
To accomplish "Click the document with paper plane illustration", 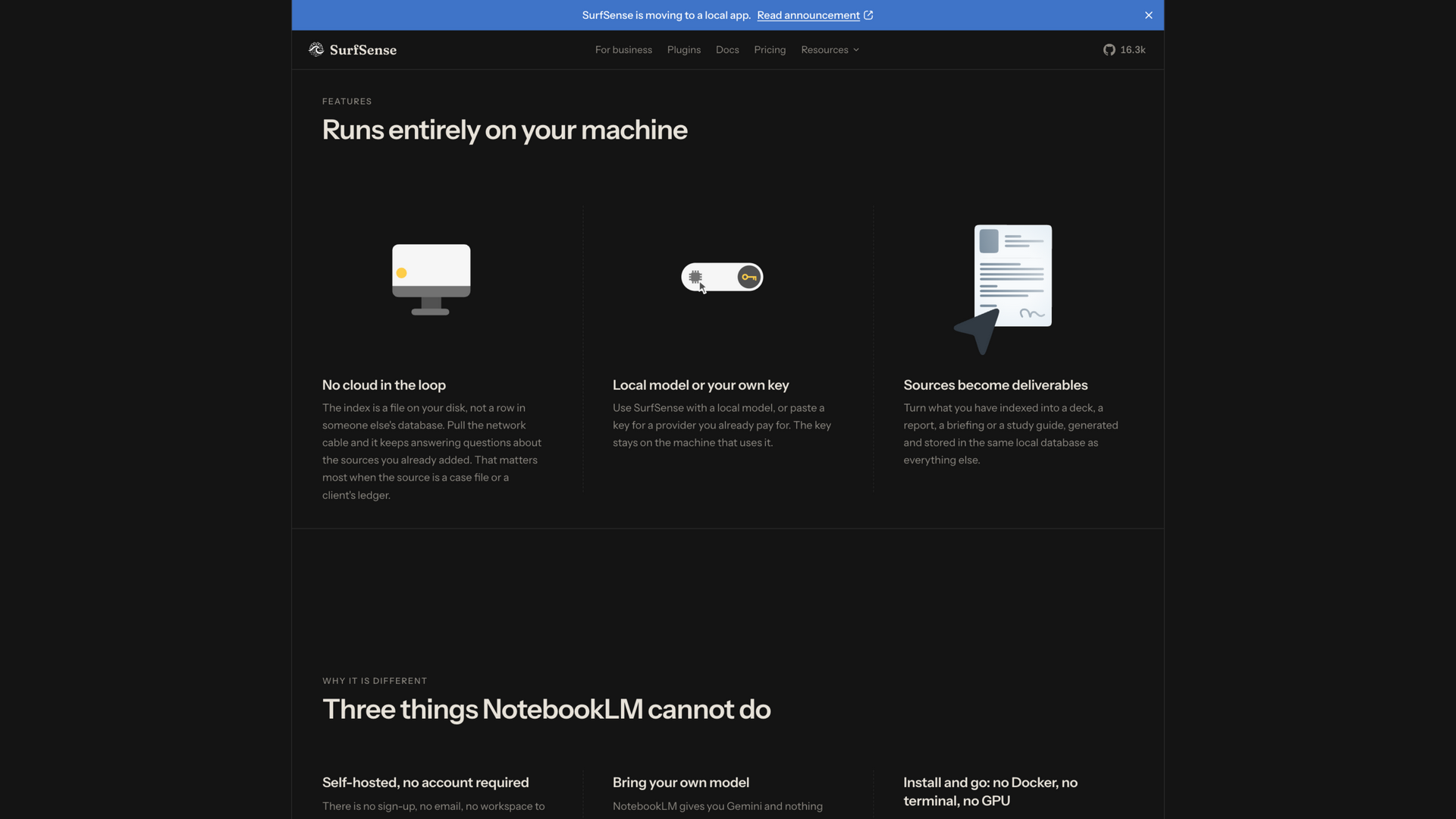I will pos(1003,289).
